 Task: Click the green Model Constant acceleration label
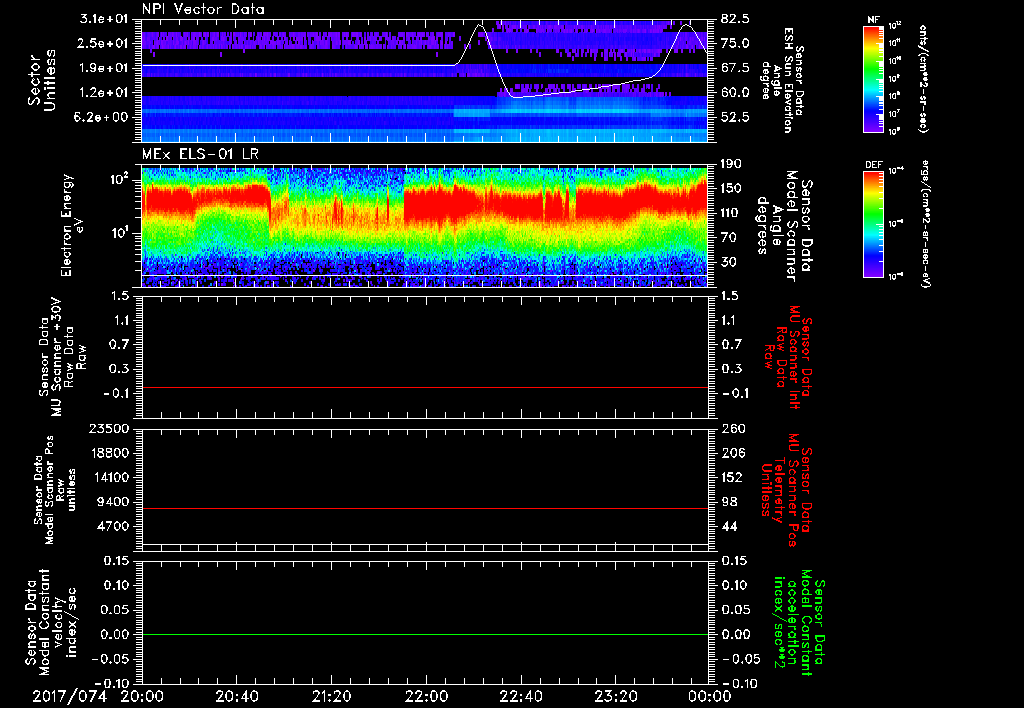click(x=798, y=624)
